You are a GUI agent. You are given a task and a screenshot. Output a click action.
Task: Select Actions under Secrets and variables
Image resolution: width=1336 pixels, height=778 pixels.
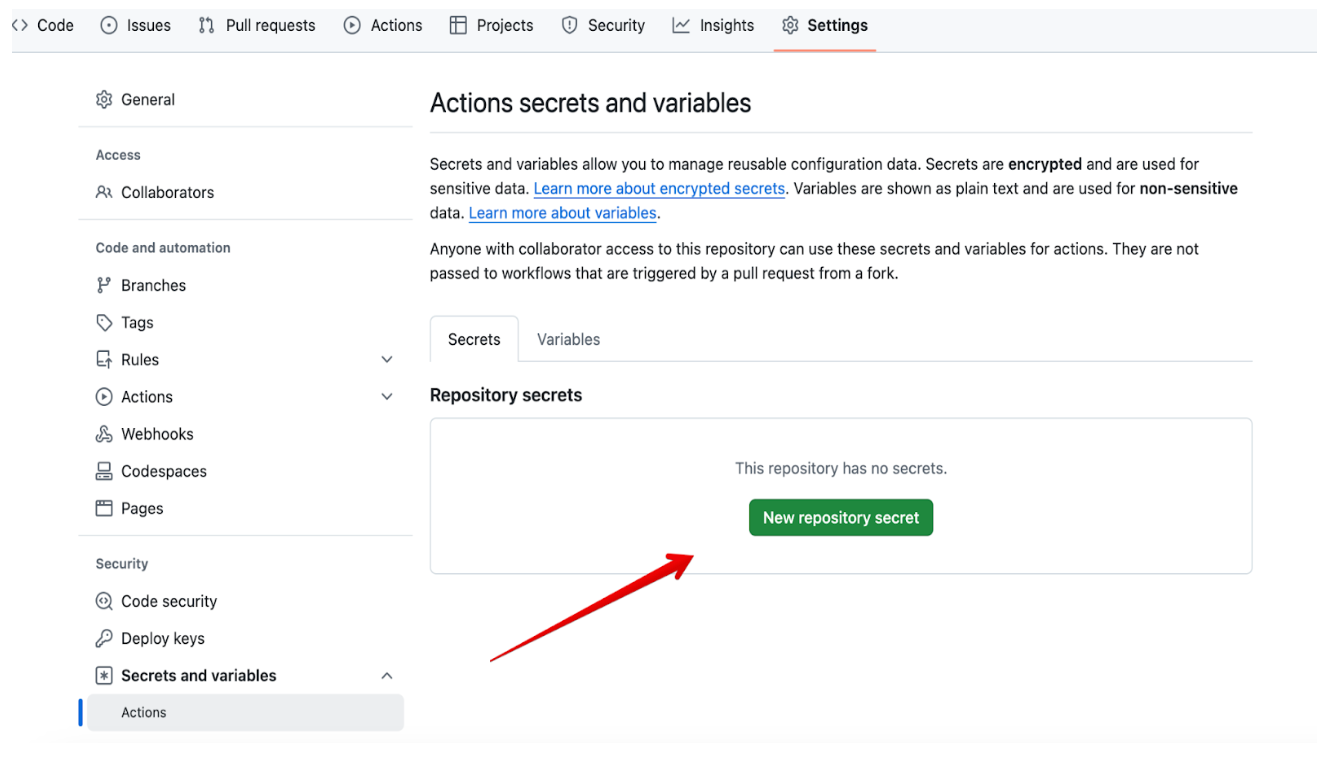pyautogui.click(x=145, y=713)
